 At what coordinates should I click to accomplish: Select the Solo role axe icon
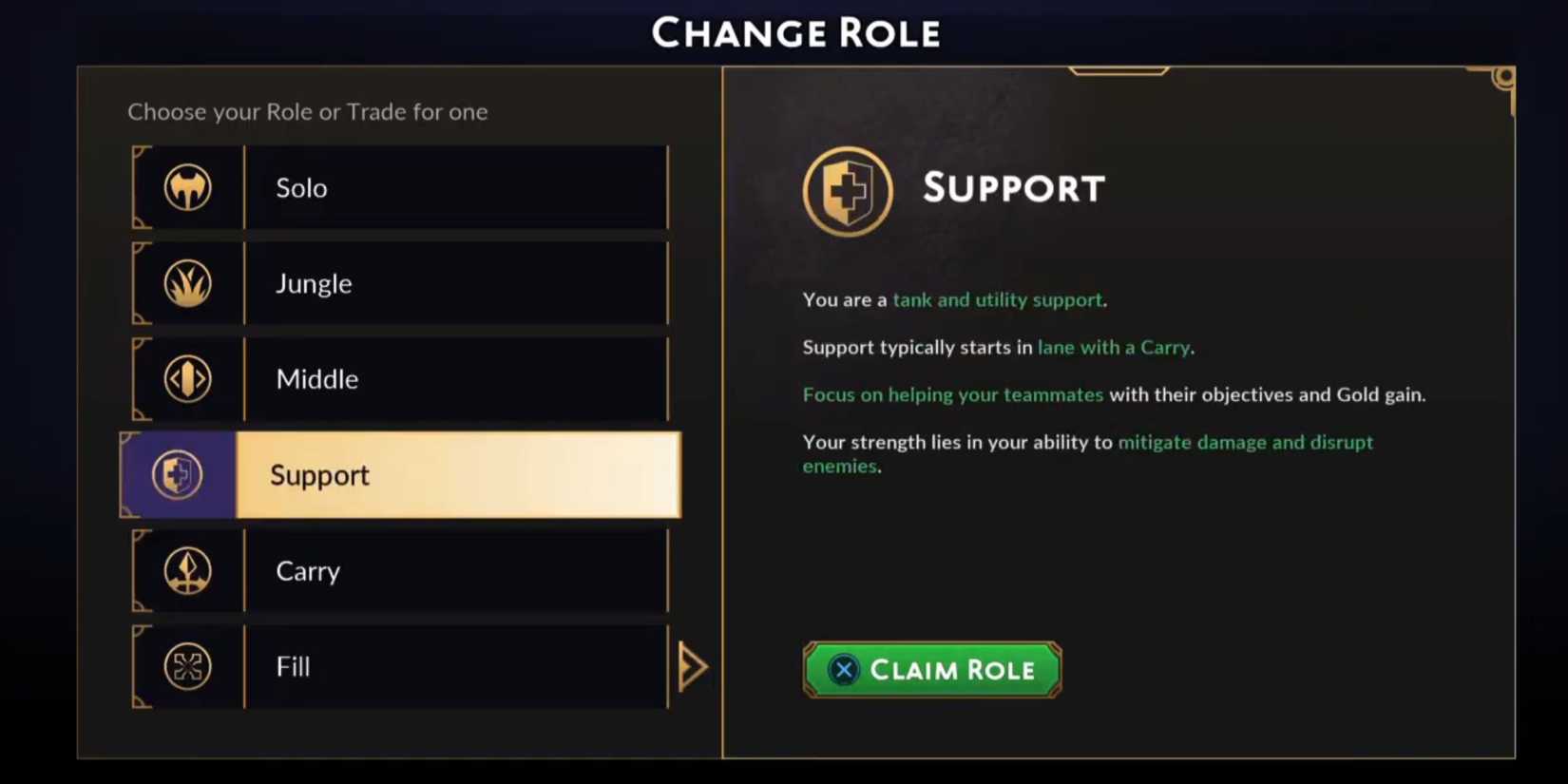click(x=187, y=187)
